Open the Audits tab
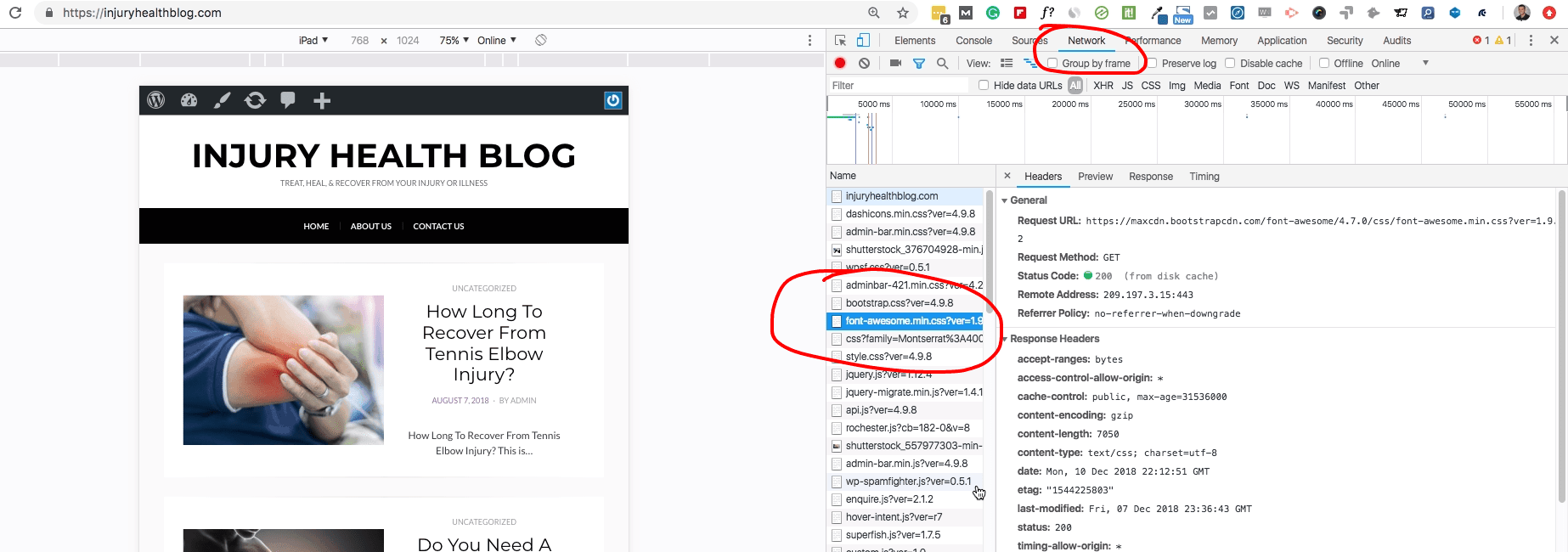This screenshot has width=1568, height=552. pos(1396,40)
